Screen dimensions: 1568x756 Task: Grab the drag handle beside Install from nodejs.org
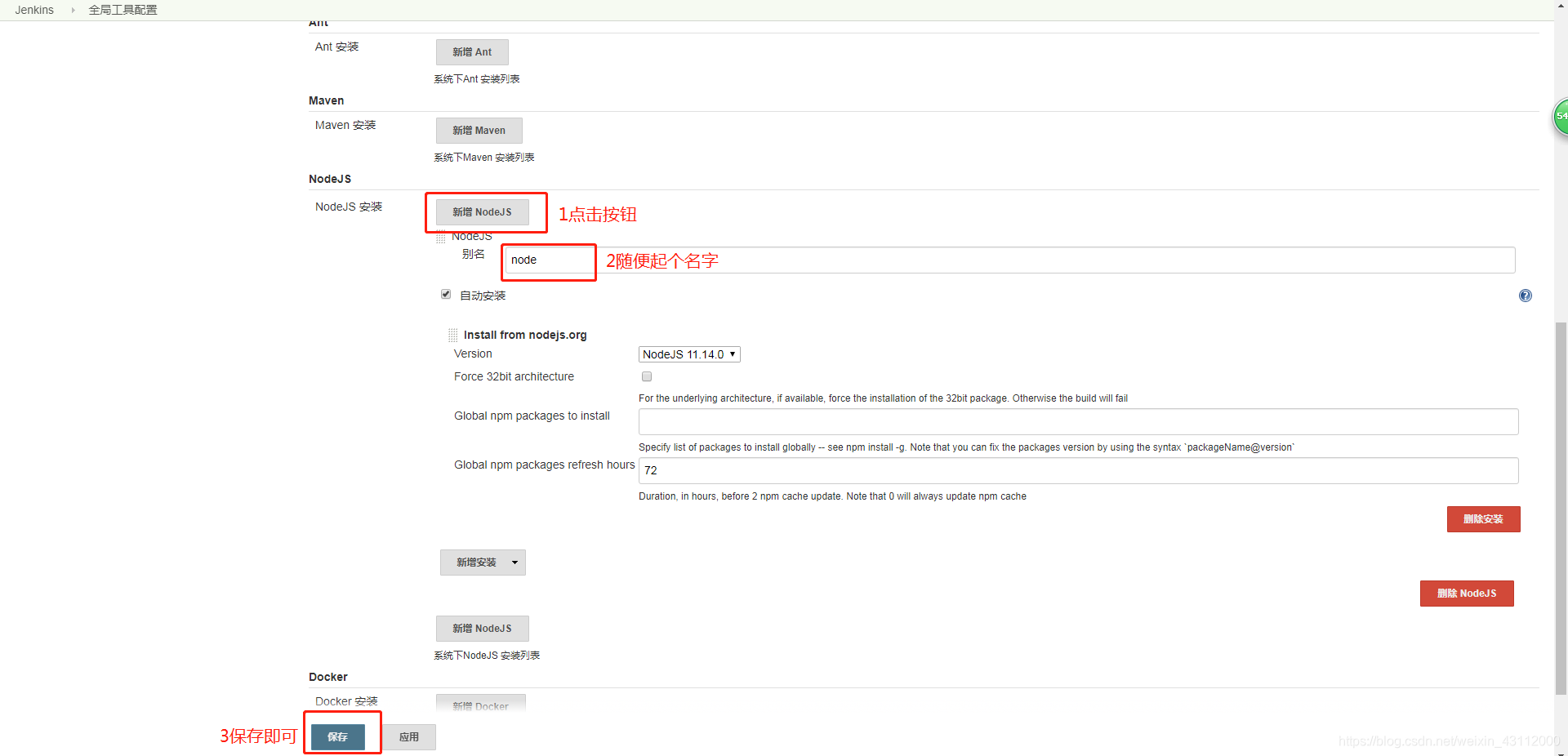pyautogui.click(x=452, y=335)
